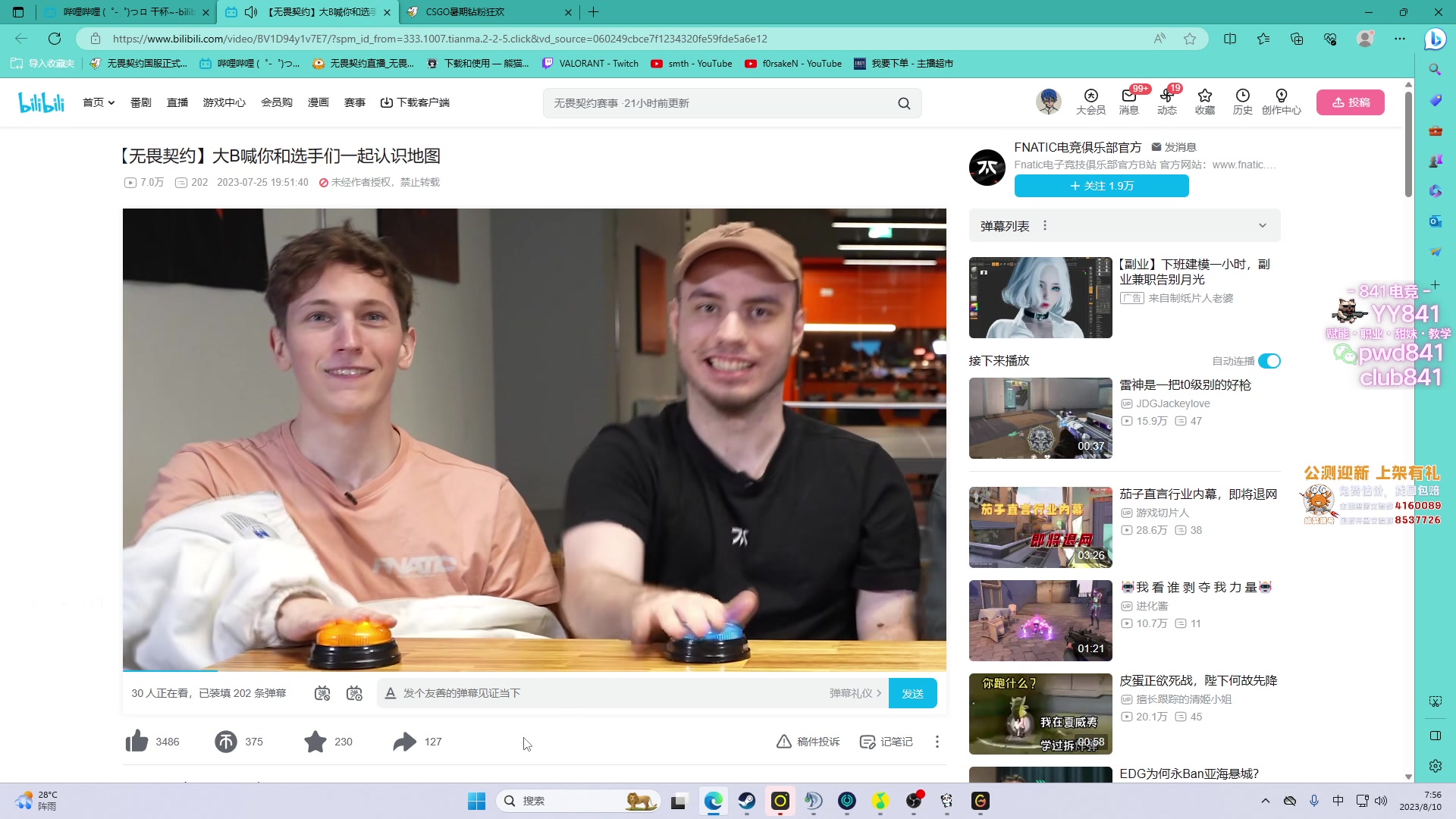Toggle the autoplay switch off
Screen dimensions: 1456x819
click(x=1269, y=361)
